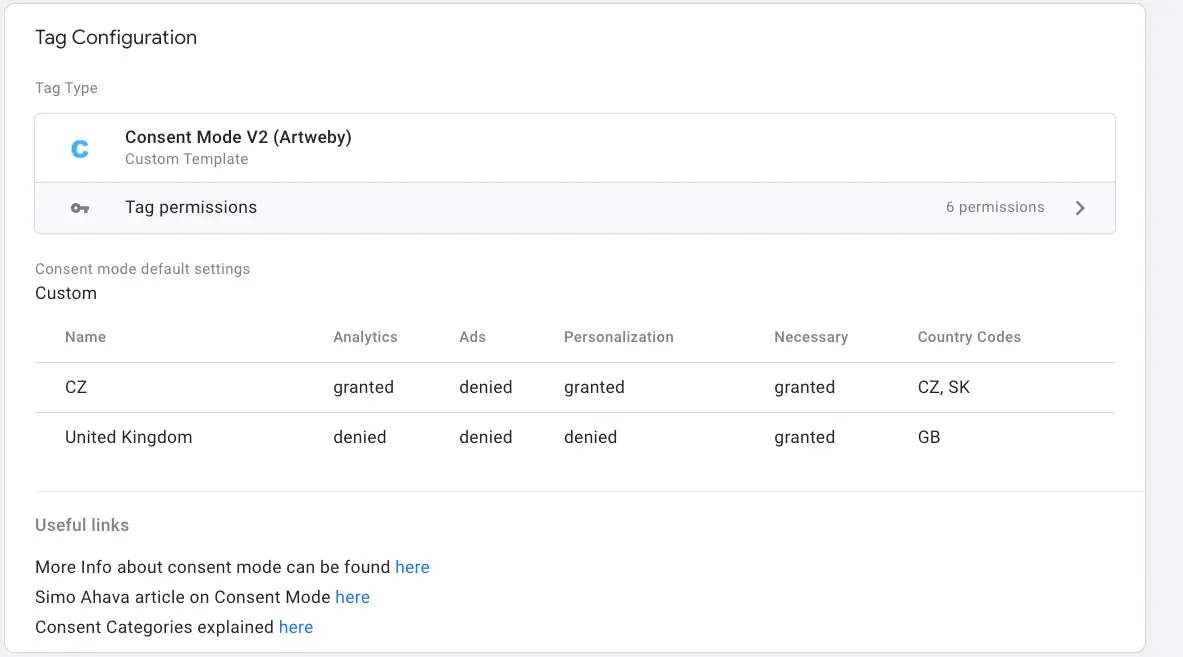Select the 'United Kingdom' name cell
The width and height of the screenshot is (1183, 657).
[x=128, y=437]
